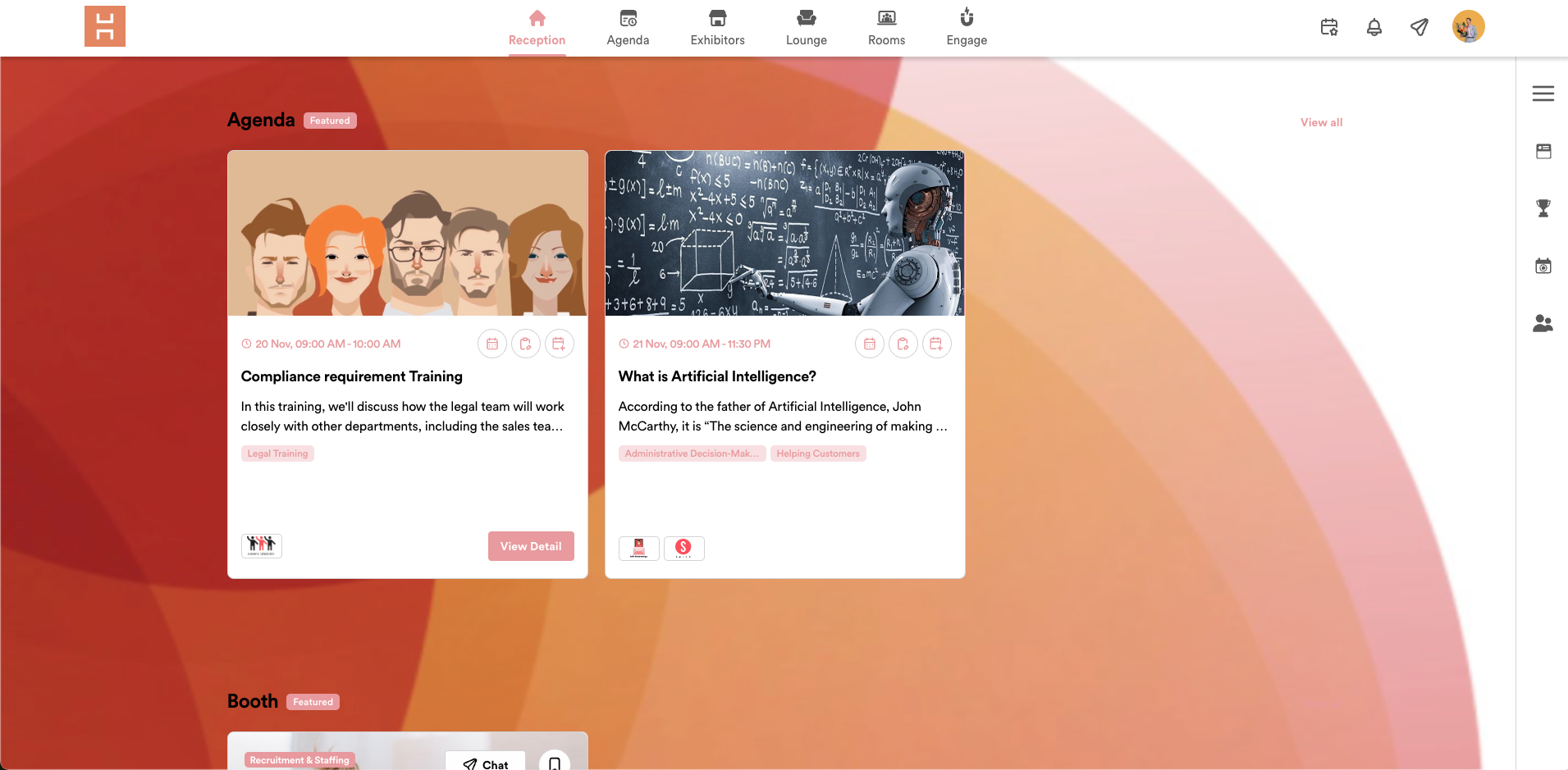
Task: Select the Legal Training tag
Action: pos(277,453)
